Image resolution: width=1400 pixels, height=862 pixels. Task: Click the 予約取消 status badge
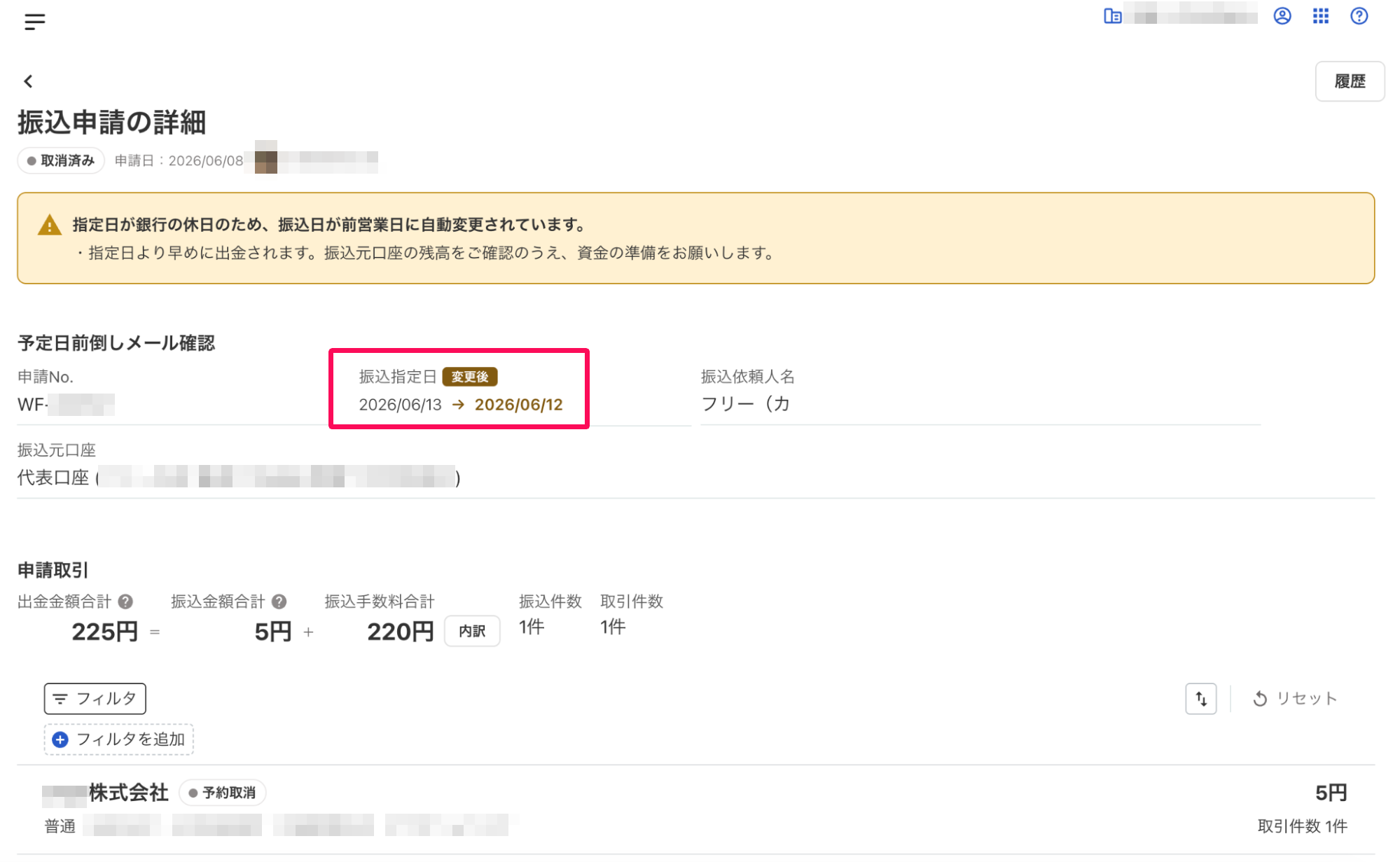coord(222,793)
